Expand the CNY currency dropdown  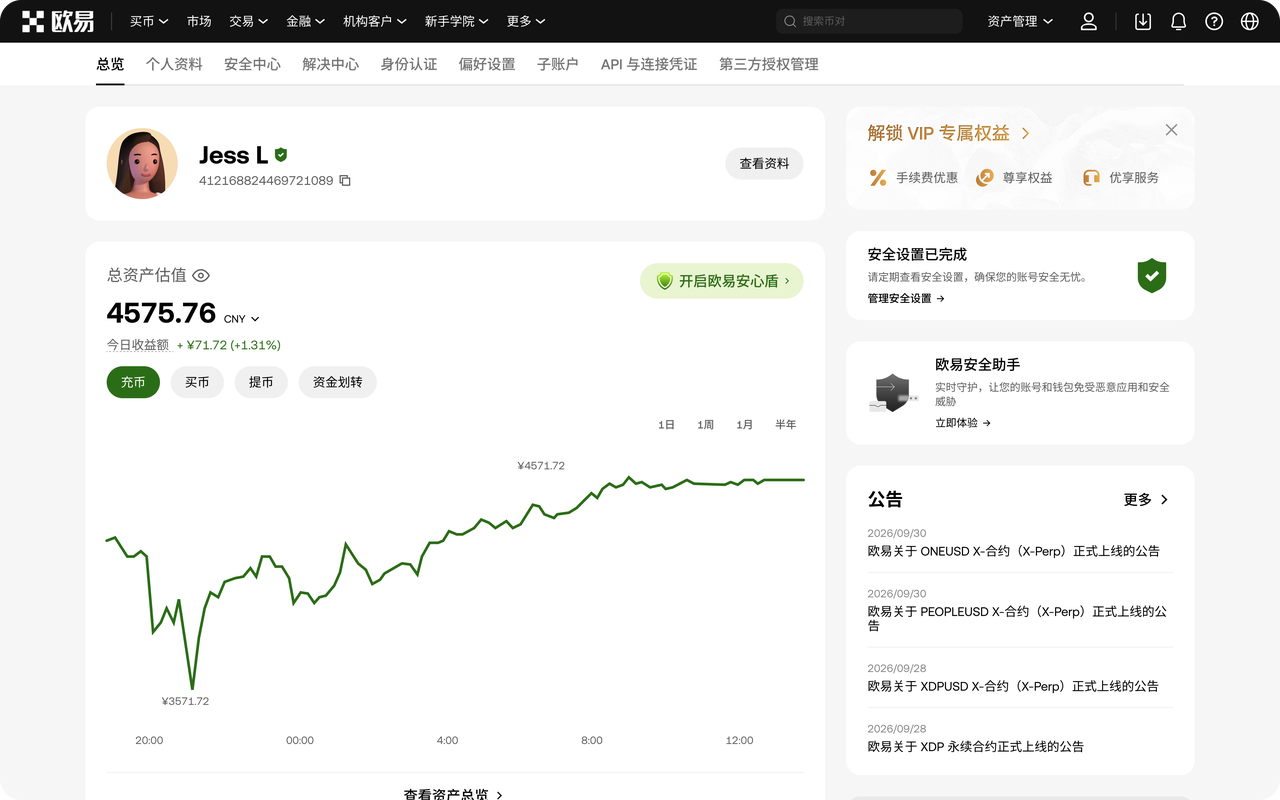242,319
